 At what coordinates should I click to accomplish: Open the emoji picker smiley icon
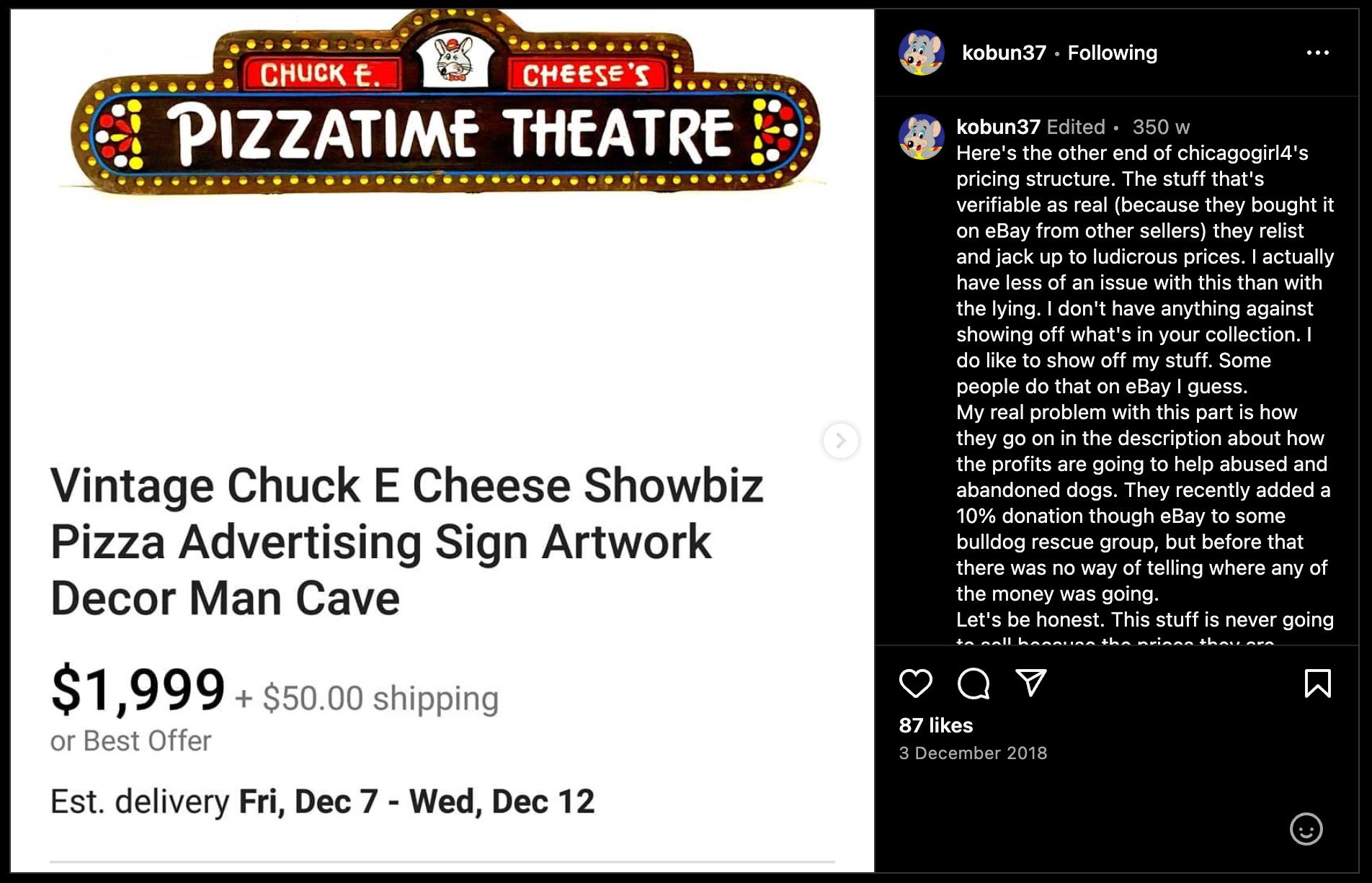point(1306,829)
